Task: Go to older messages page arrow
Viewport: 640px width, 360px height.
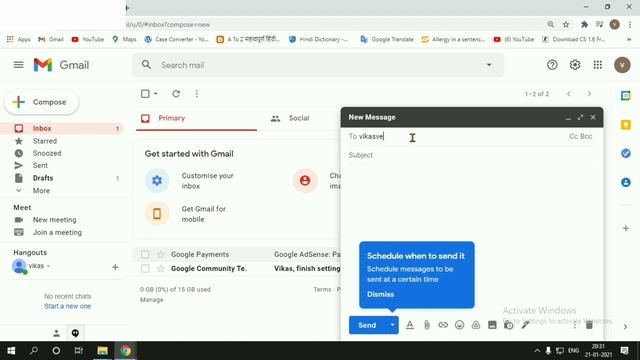Action: [589, 94]
